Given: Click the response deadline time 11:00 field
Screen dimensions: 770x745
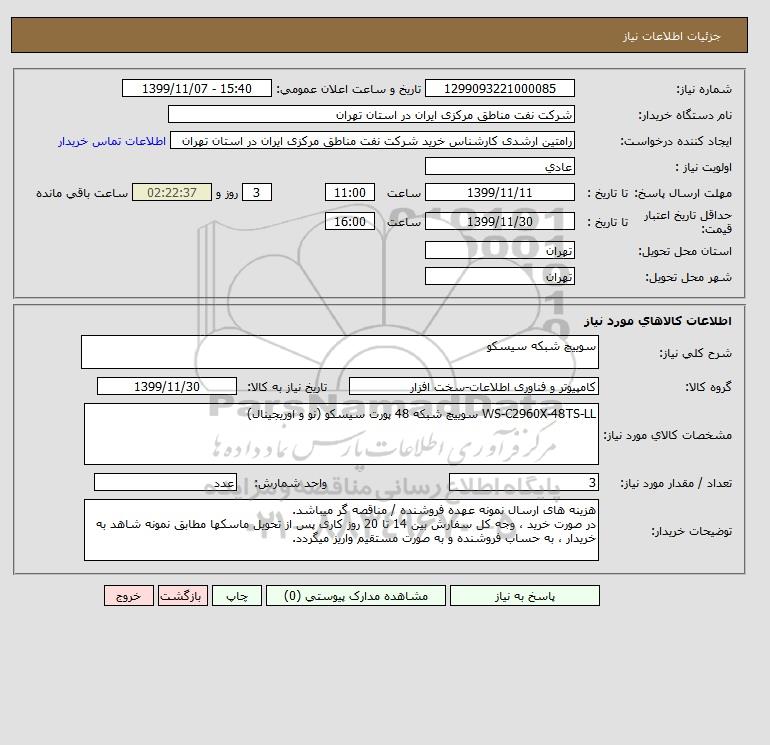Looking at the screenshot, I should (x=350, y=193).
